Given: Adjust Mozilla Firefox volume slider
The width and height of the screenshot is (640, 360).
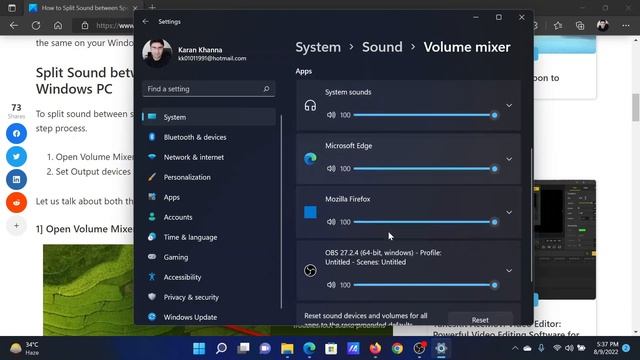Looking at the screenshot, I should coord(425,222).
